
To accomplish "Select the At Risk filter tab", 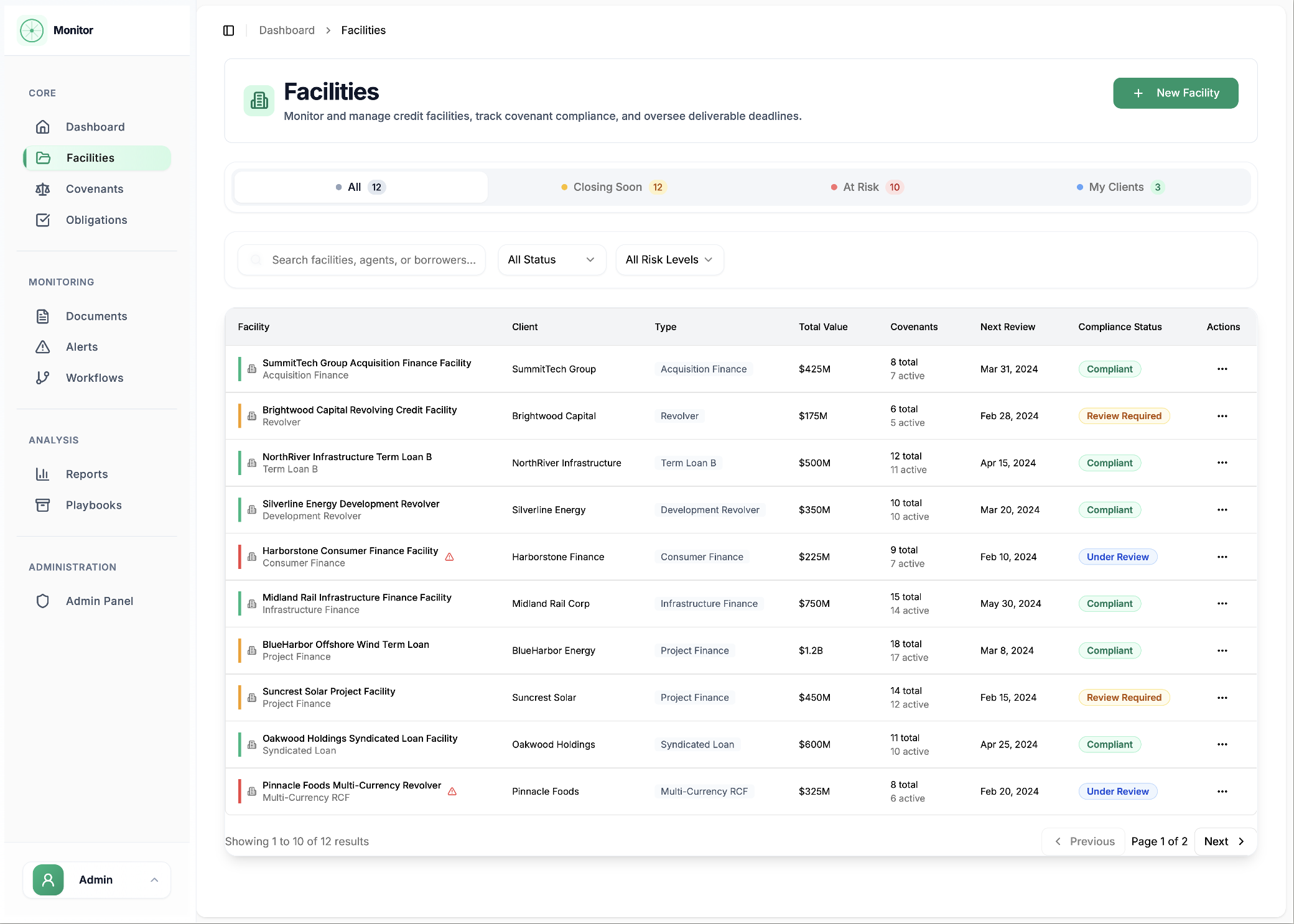I will [865, 187].
